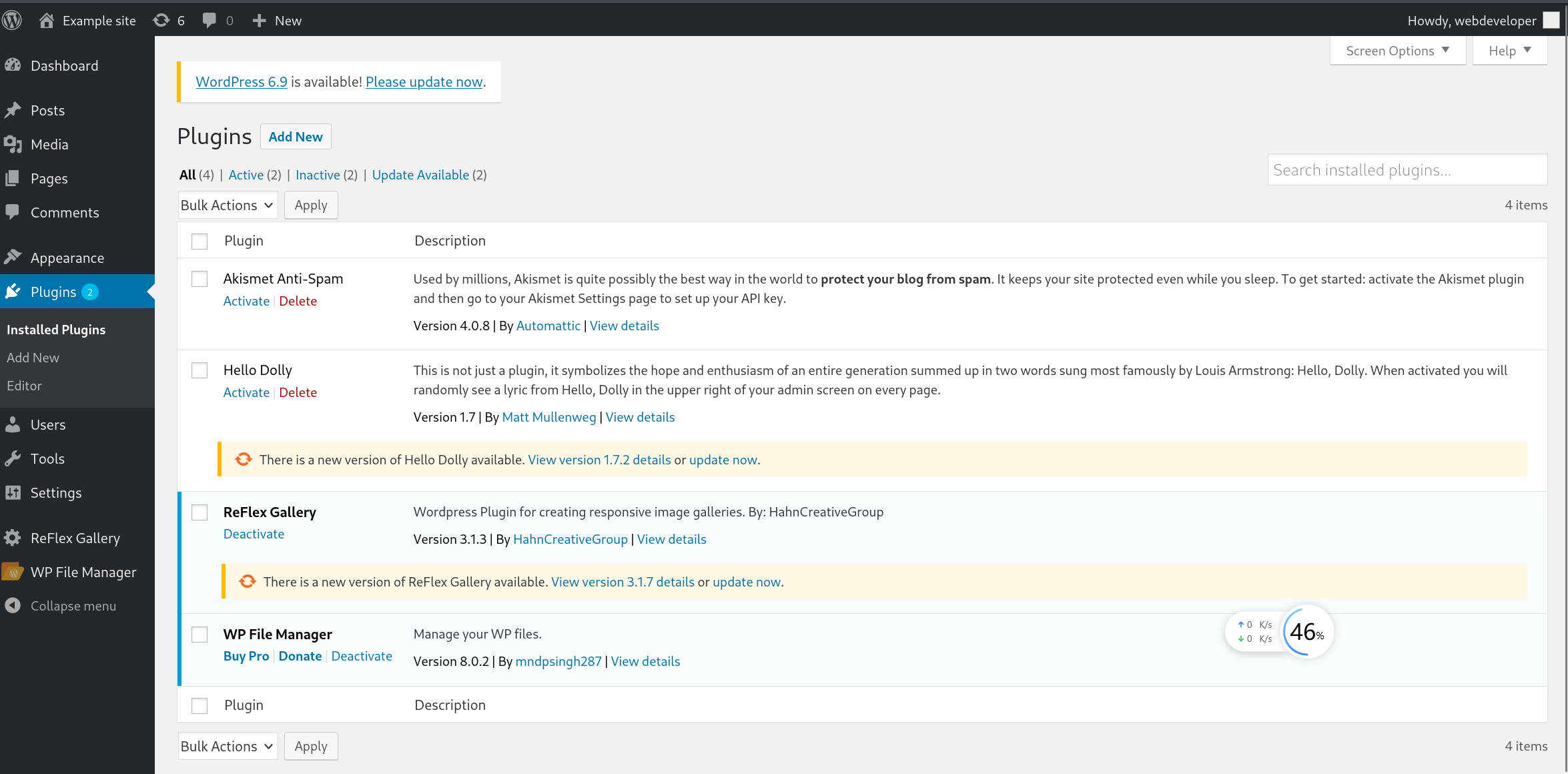
Task: Click the Add New button beside Plugins heading
Action: pos(296,137)
